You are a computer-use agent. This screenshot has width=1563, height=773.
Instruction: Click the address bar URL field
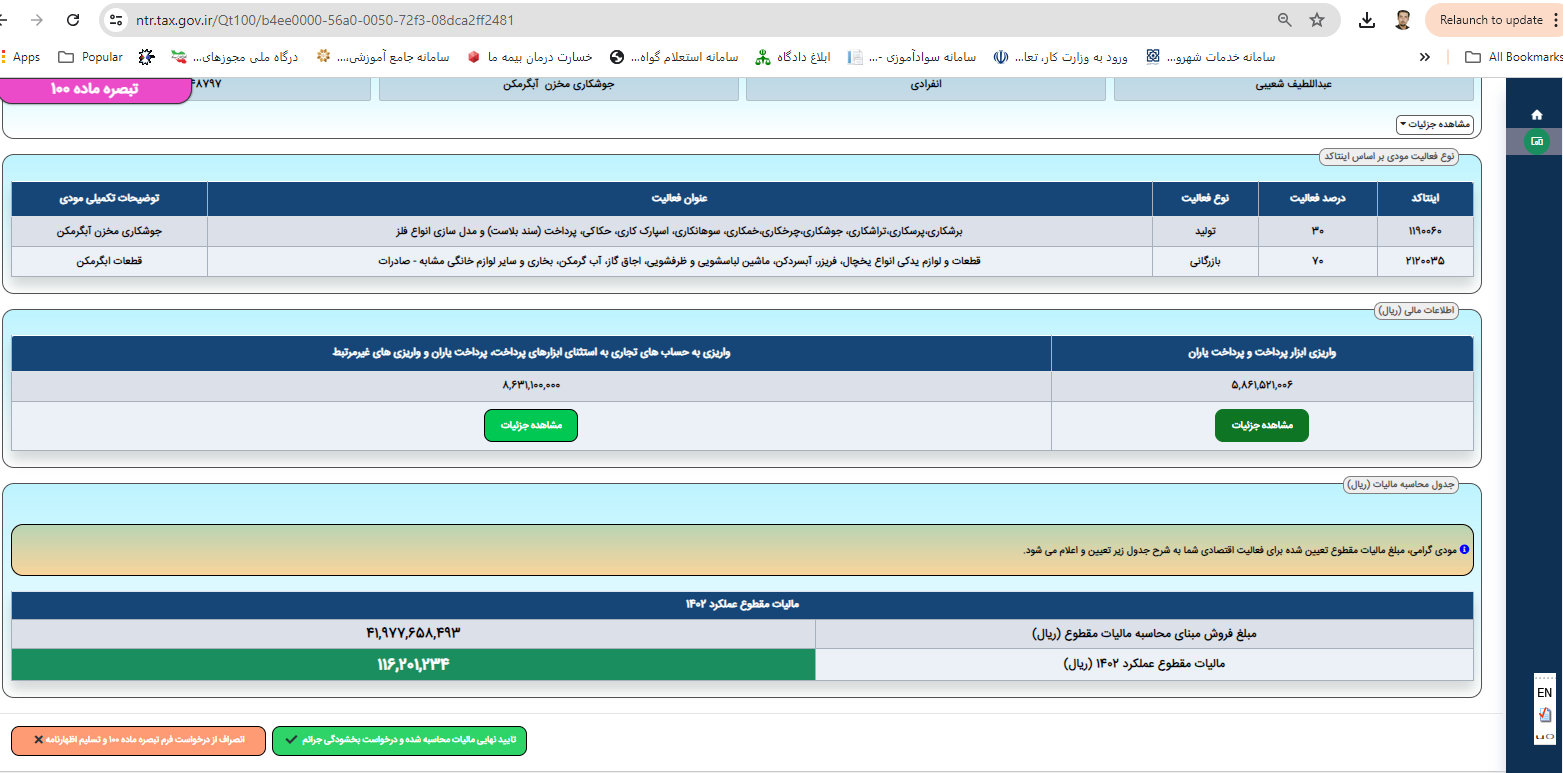coord(700,20)
